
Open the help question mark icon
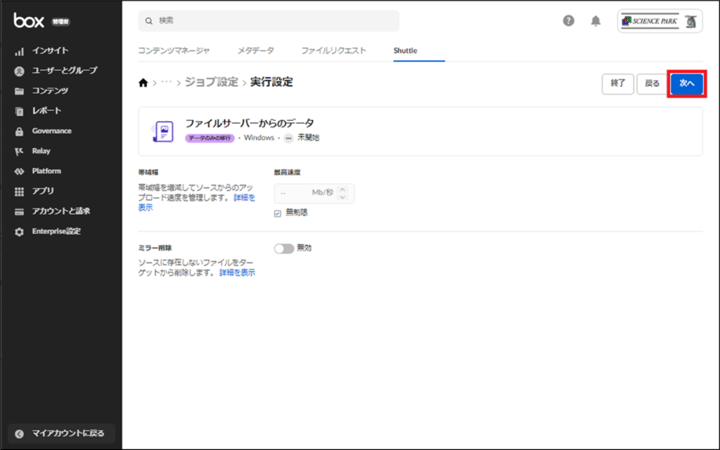(569, 20)
